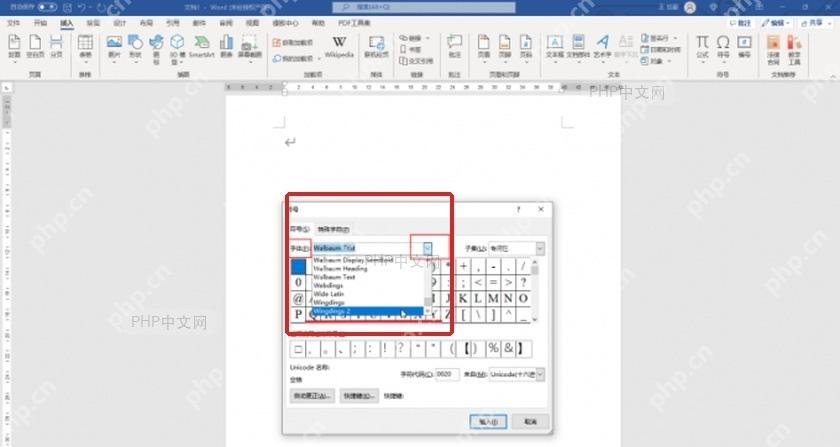This screenshot has width=840, height=447.
Task: Click the symbol grid vertical scrollbar
Action: point(535,290)
